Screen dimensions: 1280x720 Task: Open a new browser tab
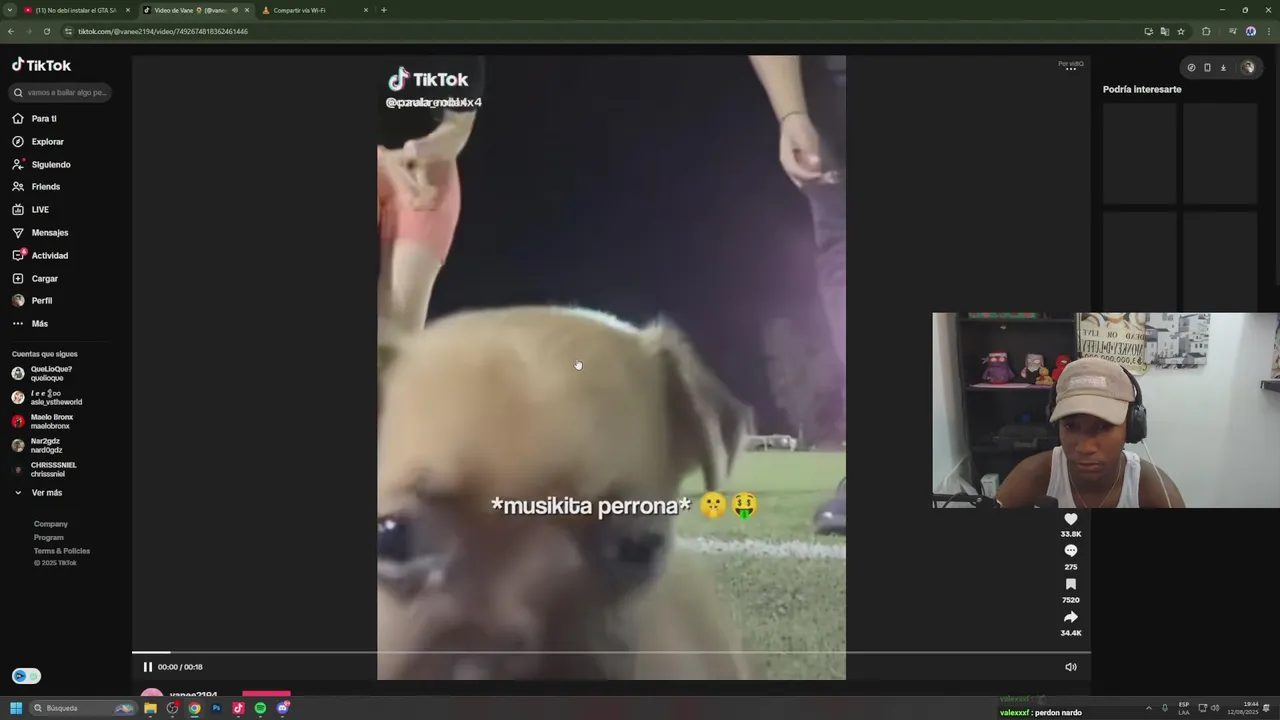(x=384, y=10)
